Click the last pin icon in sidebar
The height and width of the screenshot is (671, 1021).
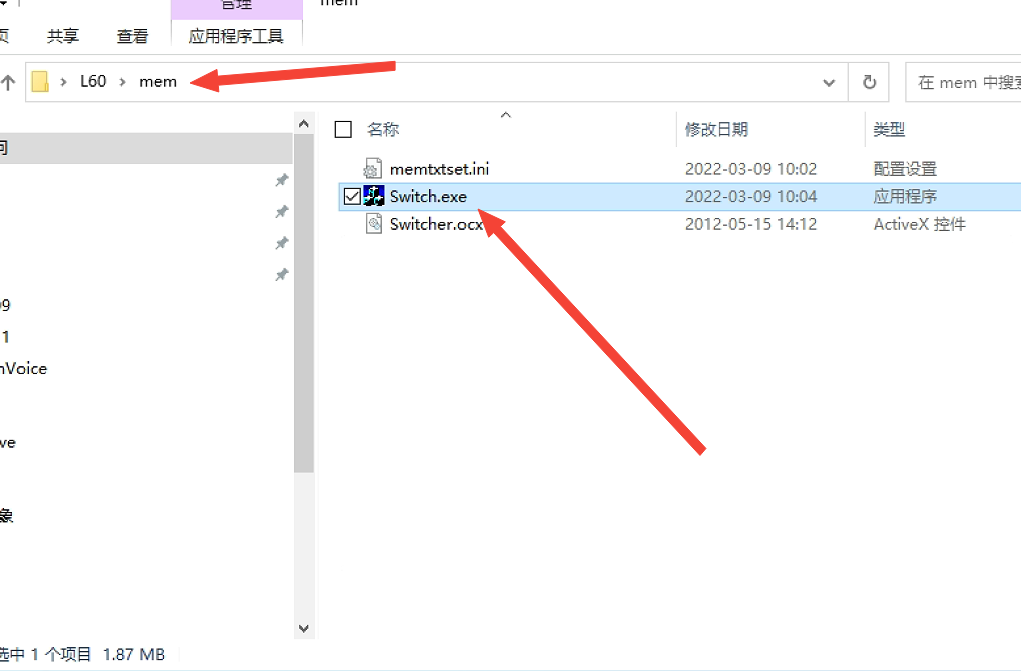coord(281,275)
